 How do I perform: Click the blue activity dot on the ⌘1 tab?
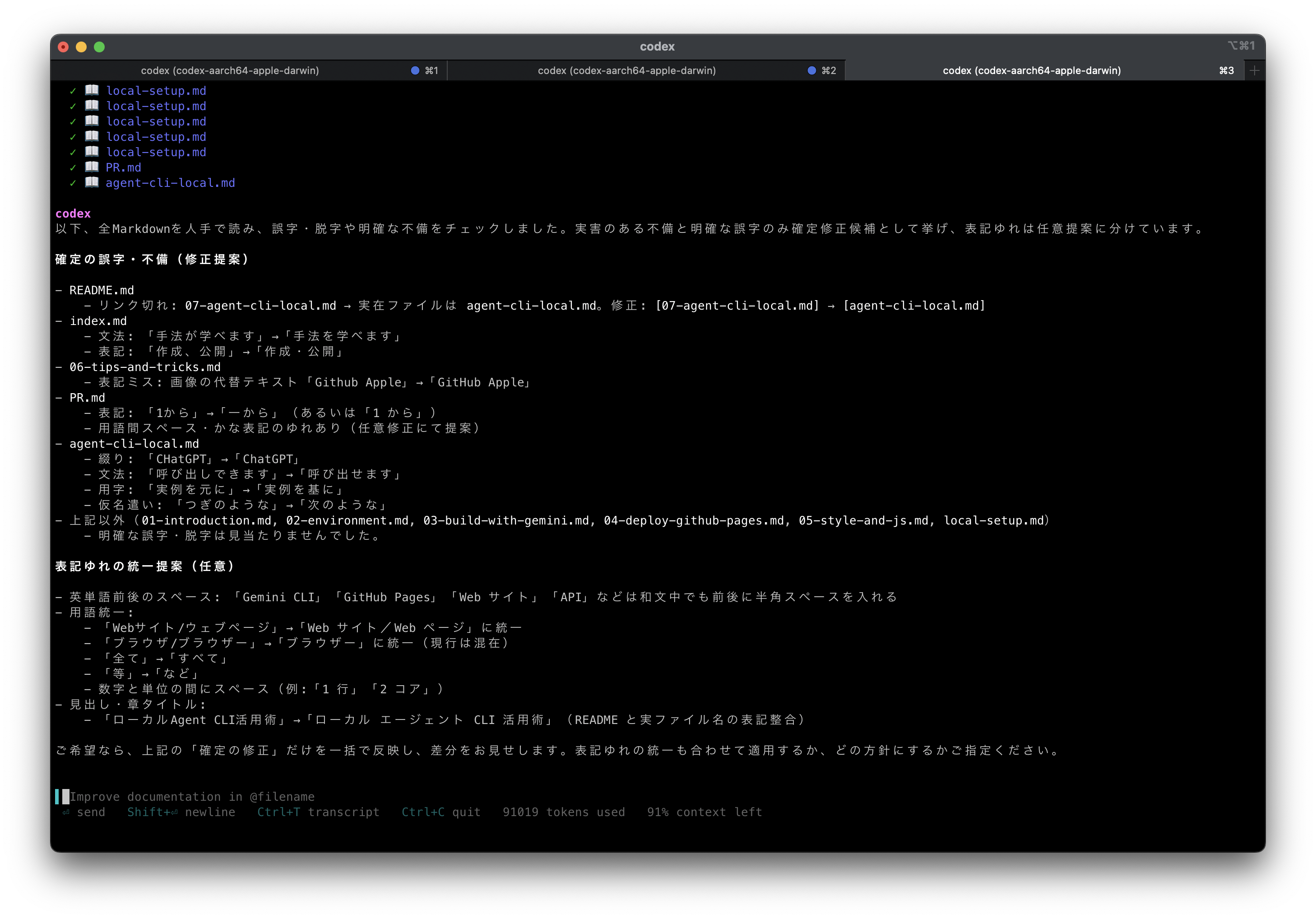pos(414,70)
